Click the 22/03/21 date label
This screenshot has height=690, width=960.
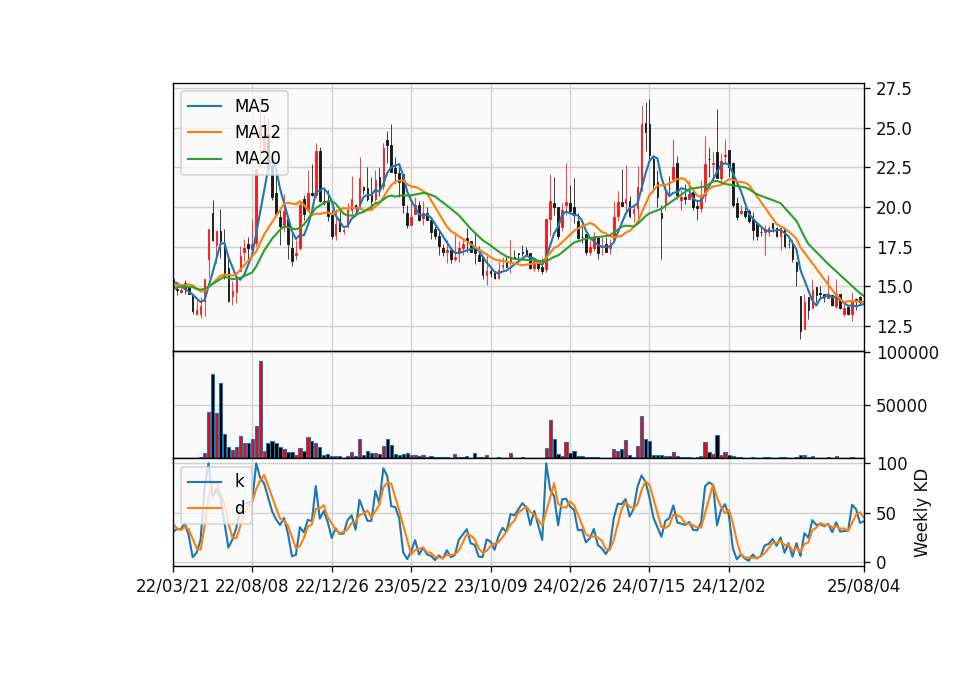(173, 586)
